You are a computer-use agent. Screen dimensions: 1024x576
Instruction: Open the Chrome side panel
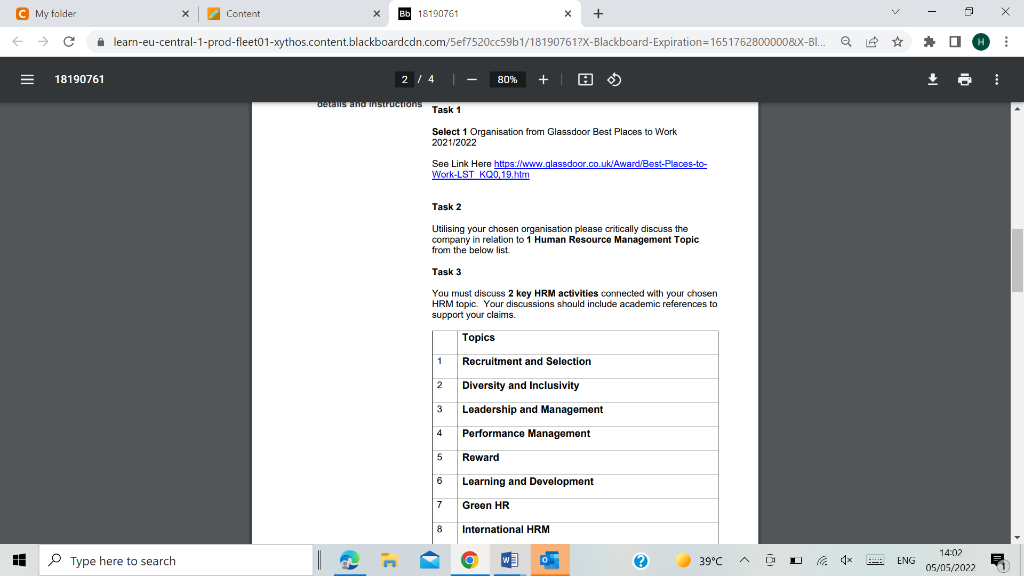click(955, 42)
